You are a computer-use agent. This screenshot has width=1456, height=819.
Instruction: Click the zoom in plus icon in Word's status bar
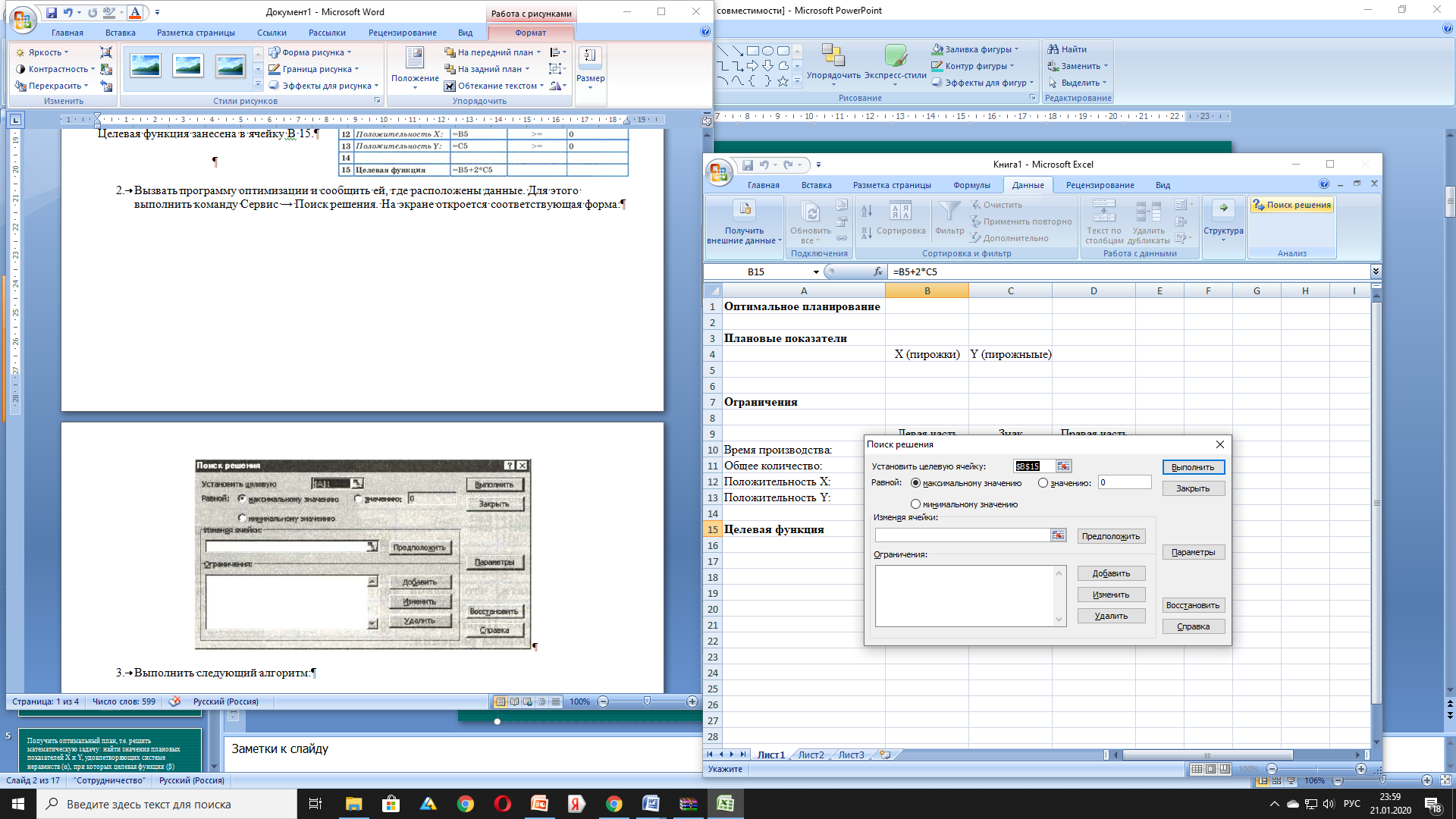coord(692,701)
